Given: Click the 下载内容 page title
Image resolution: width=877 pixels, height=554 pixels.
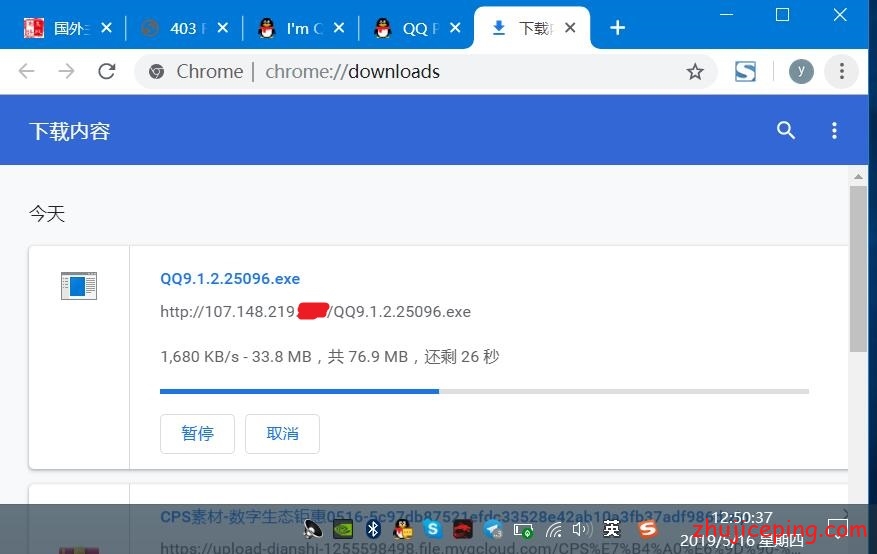Looking at the screenshot, I should coord(70,131).
